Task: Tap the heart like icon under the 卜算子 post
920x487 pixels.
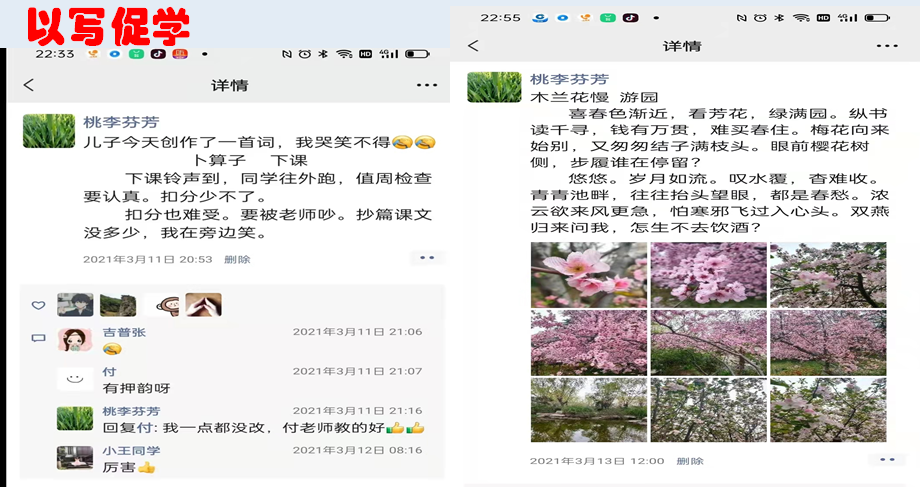Action: click(38, 305)
